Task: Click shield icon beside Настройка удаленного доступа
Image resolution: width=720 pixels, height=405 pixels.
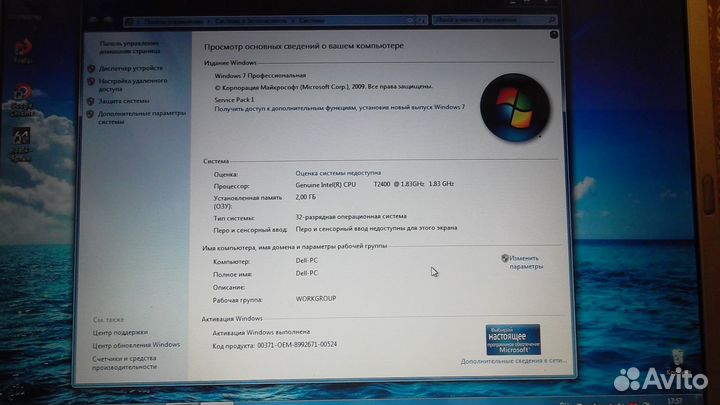Action: coord(91,81)
